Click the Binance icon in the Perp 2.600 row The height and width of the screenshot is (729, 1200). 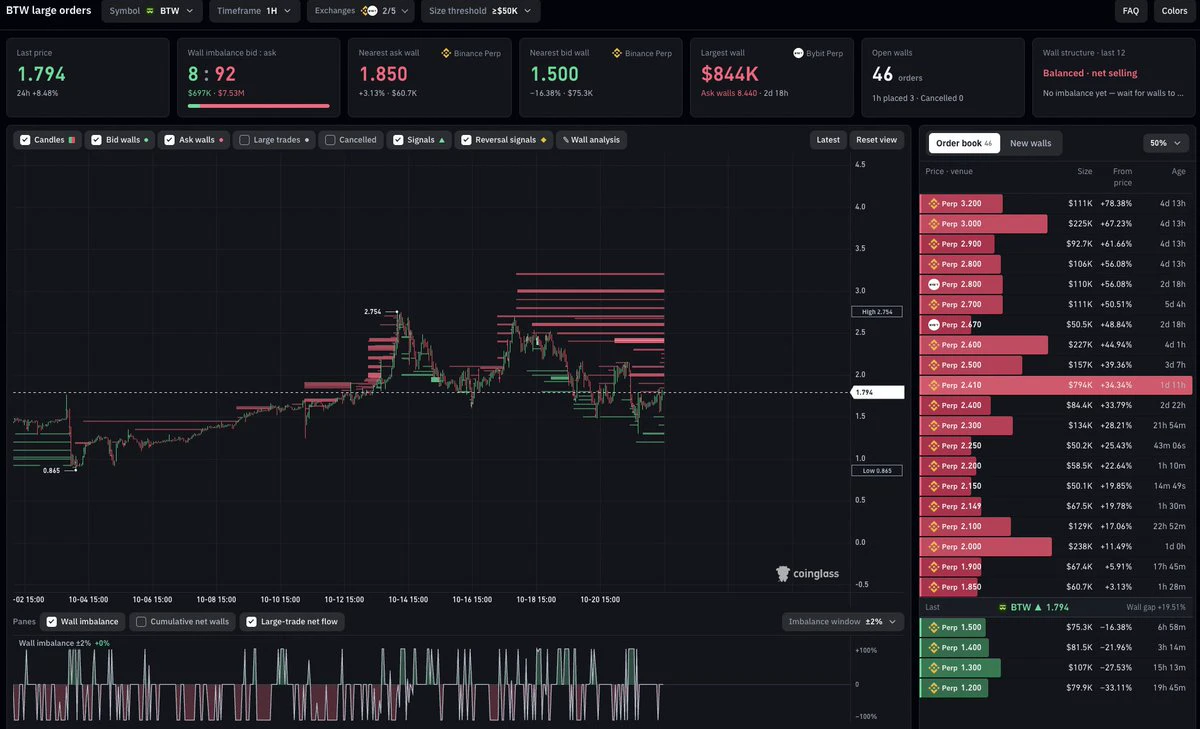934,345
